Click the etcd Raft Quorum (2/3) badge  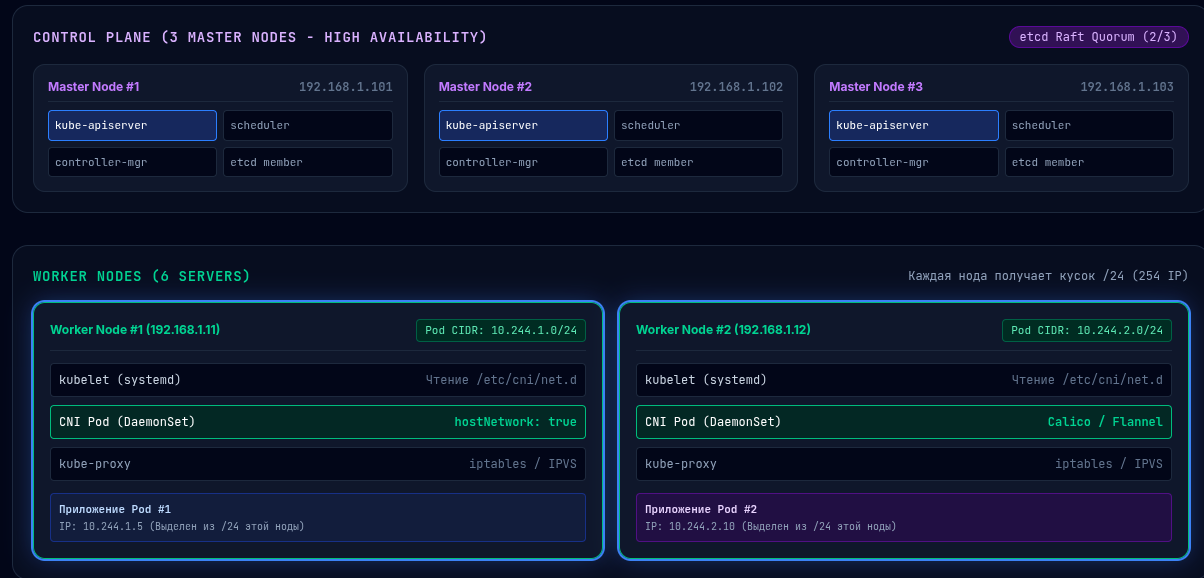(x=1099, y=37)
